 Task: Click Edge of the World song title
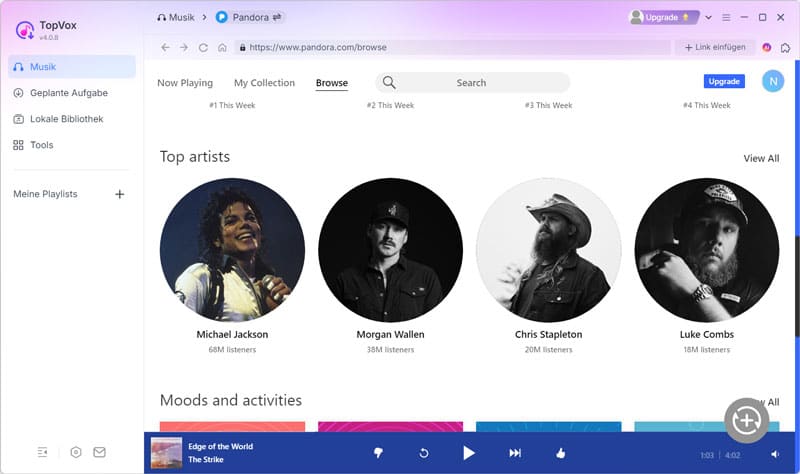coord(220,446)
